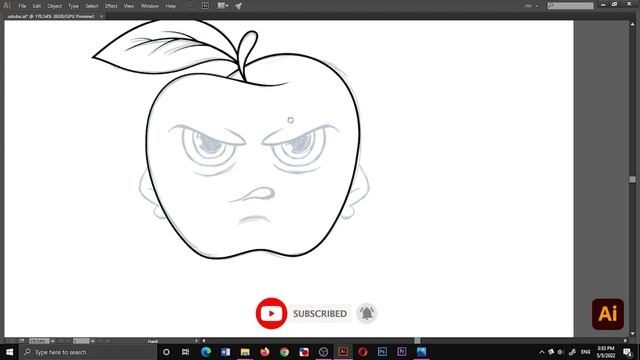
Task: Select the apple document tab
Action: pyautogui.click(x=51, y=16)
